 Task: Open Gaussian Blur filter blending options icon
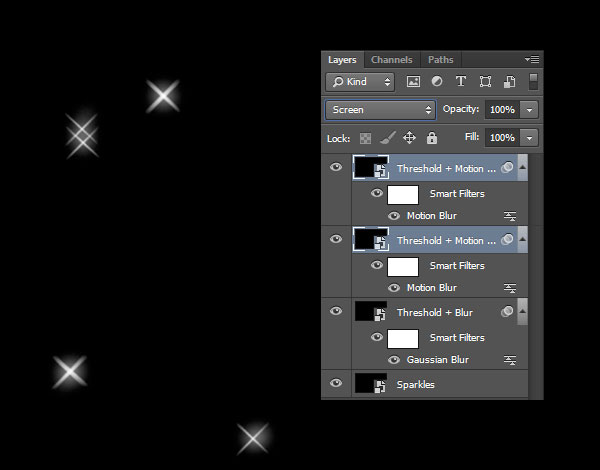[x=510, y=360]
